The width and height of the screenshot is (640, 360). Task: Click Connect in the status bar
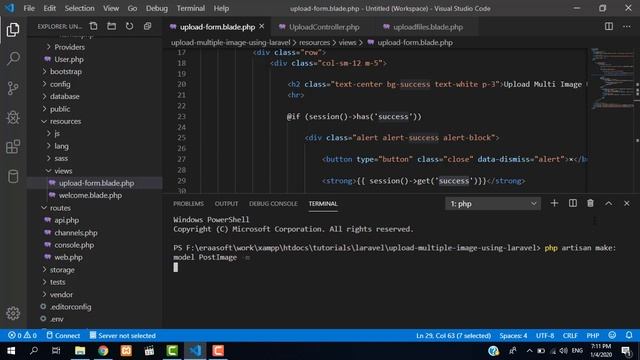pos(63,336)
